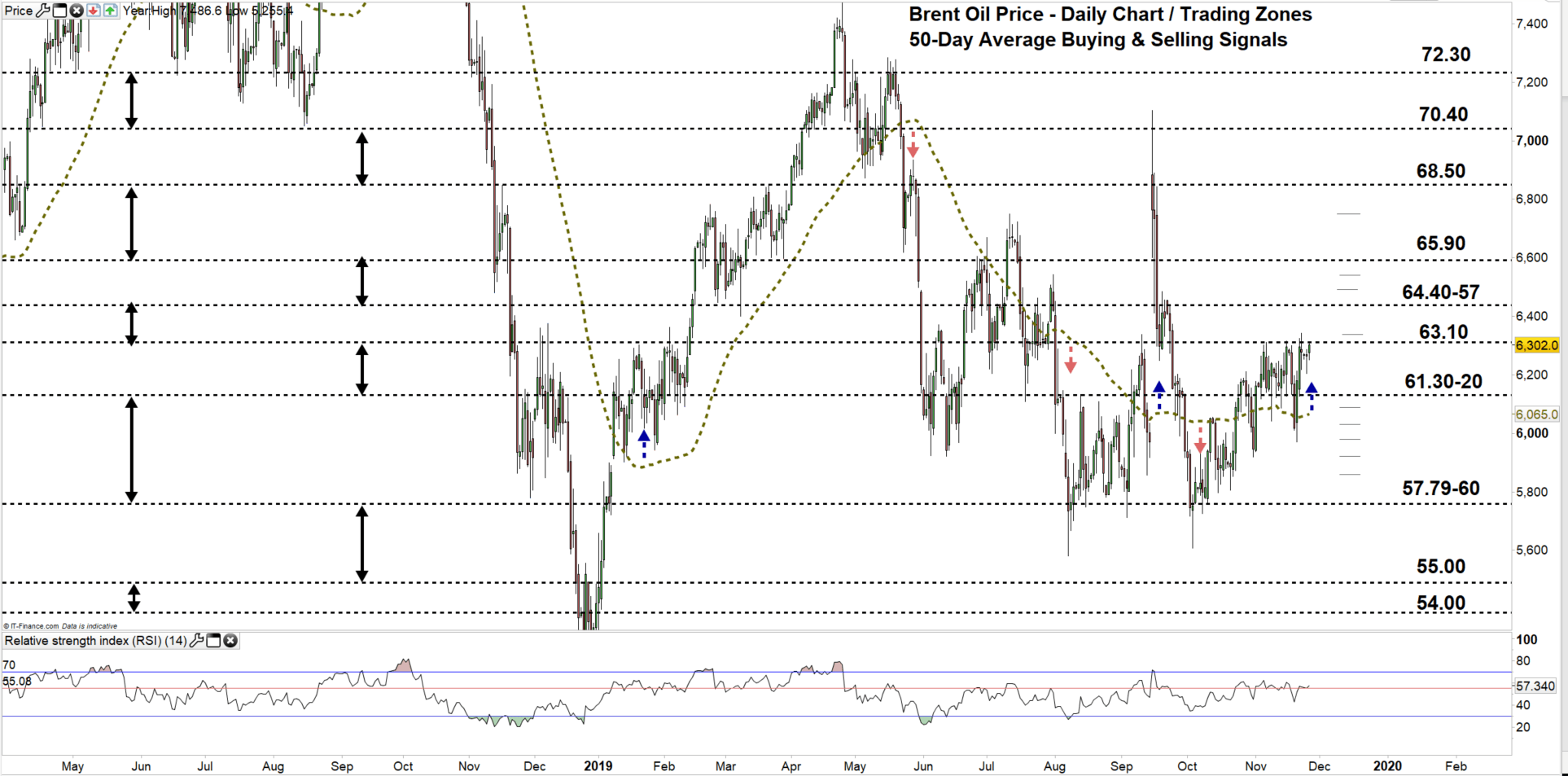Click the 61.30-20 level label

coord(1443,381)
